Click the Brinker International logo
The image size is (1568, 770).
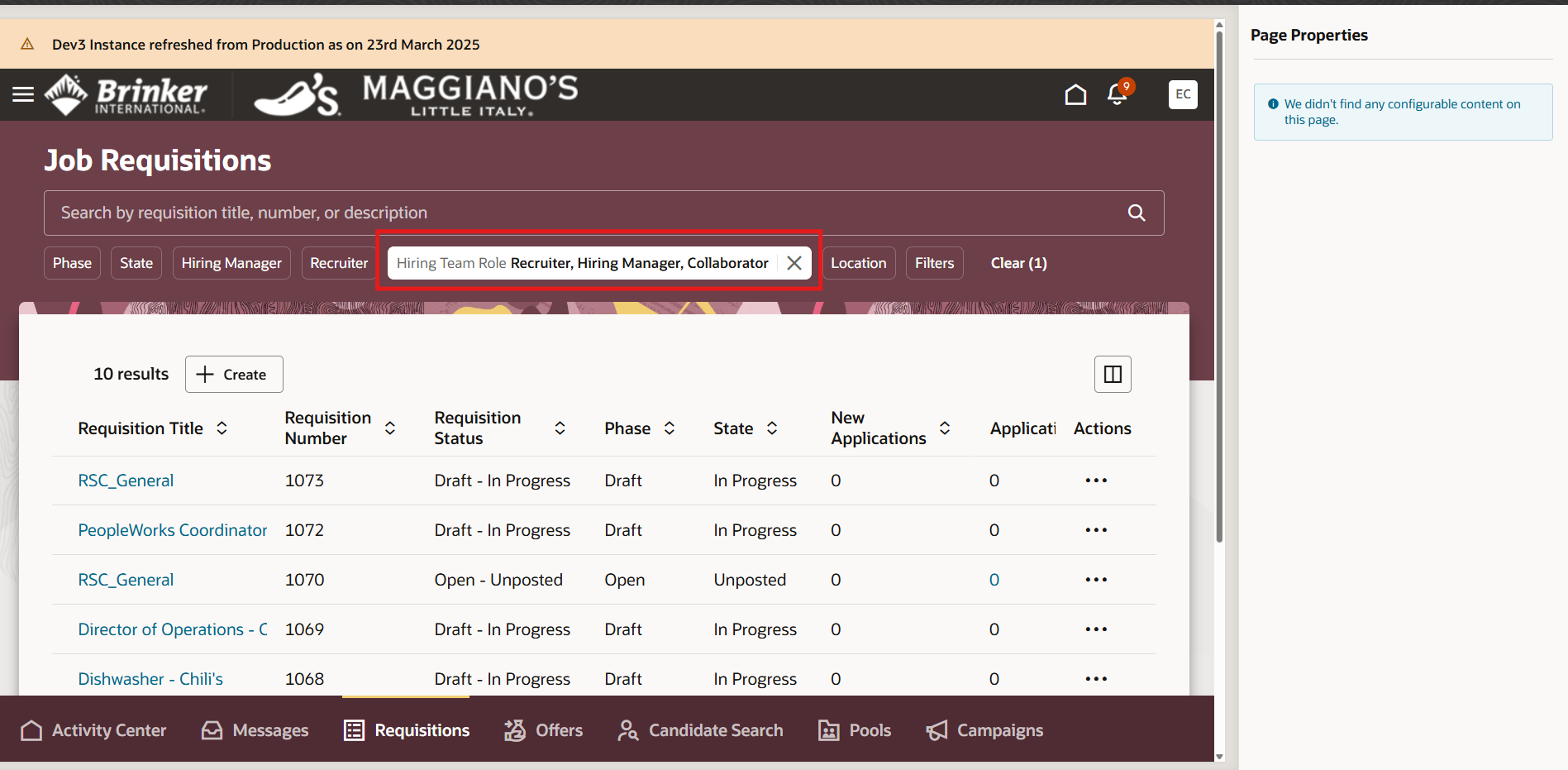(x=126, y=95)
